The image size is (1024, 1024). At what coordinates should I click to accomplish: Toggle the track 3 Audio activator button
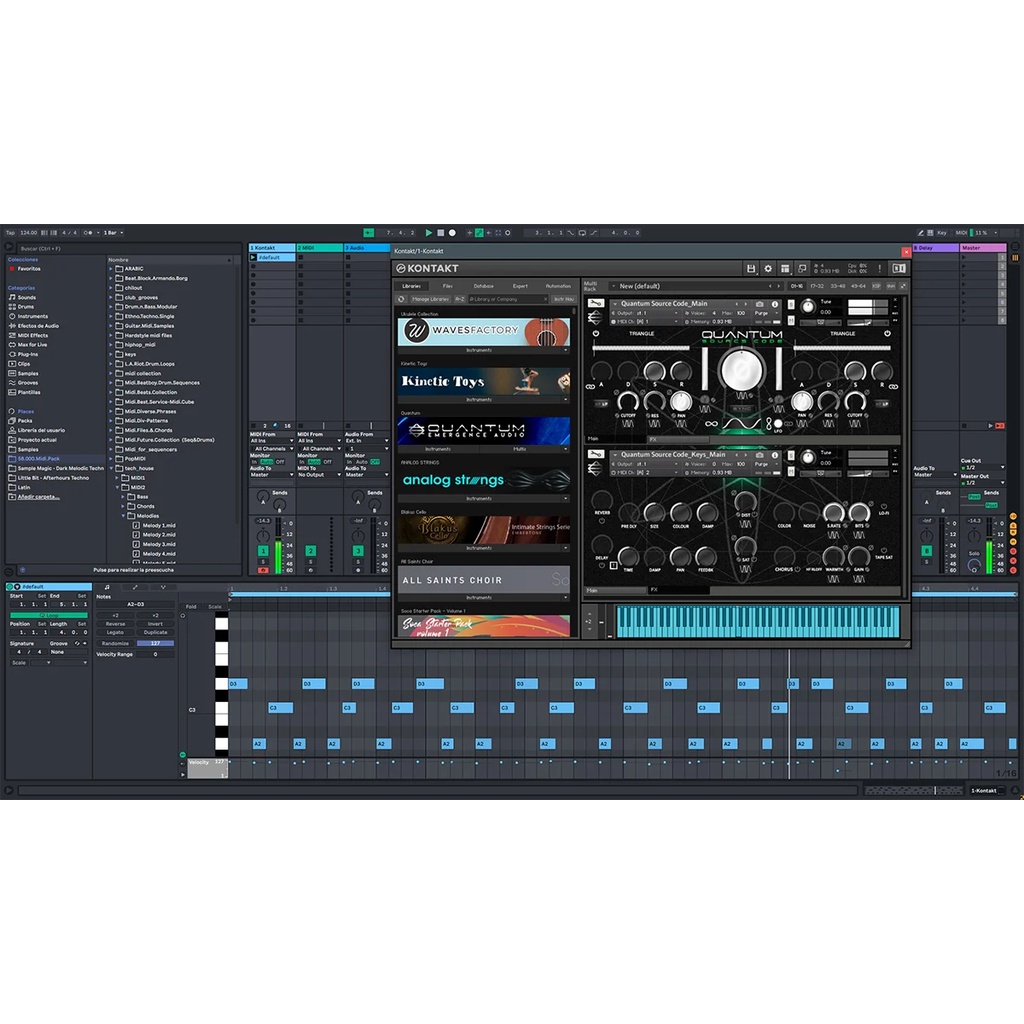[x=358, y=551]
